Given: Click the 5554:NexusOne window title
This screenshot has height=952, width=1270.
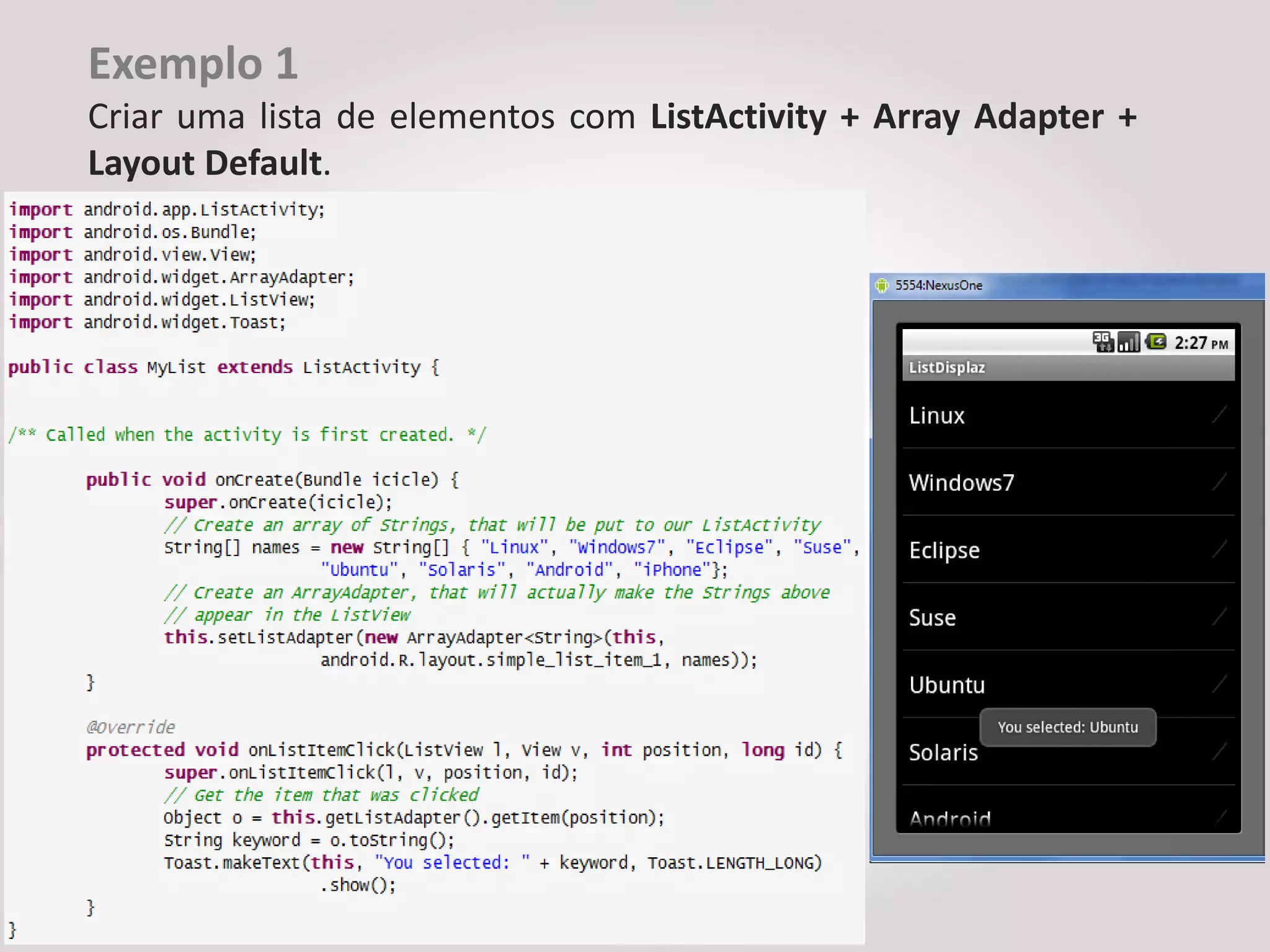Looking at the screenshot, I should 939,286.
